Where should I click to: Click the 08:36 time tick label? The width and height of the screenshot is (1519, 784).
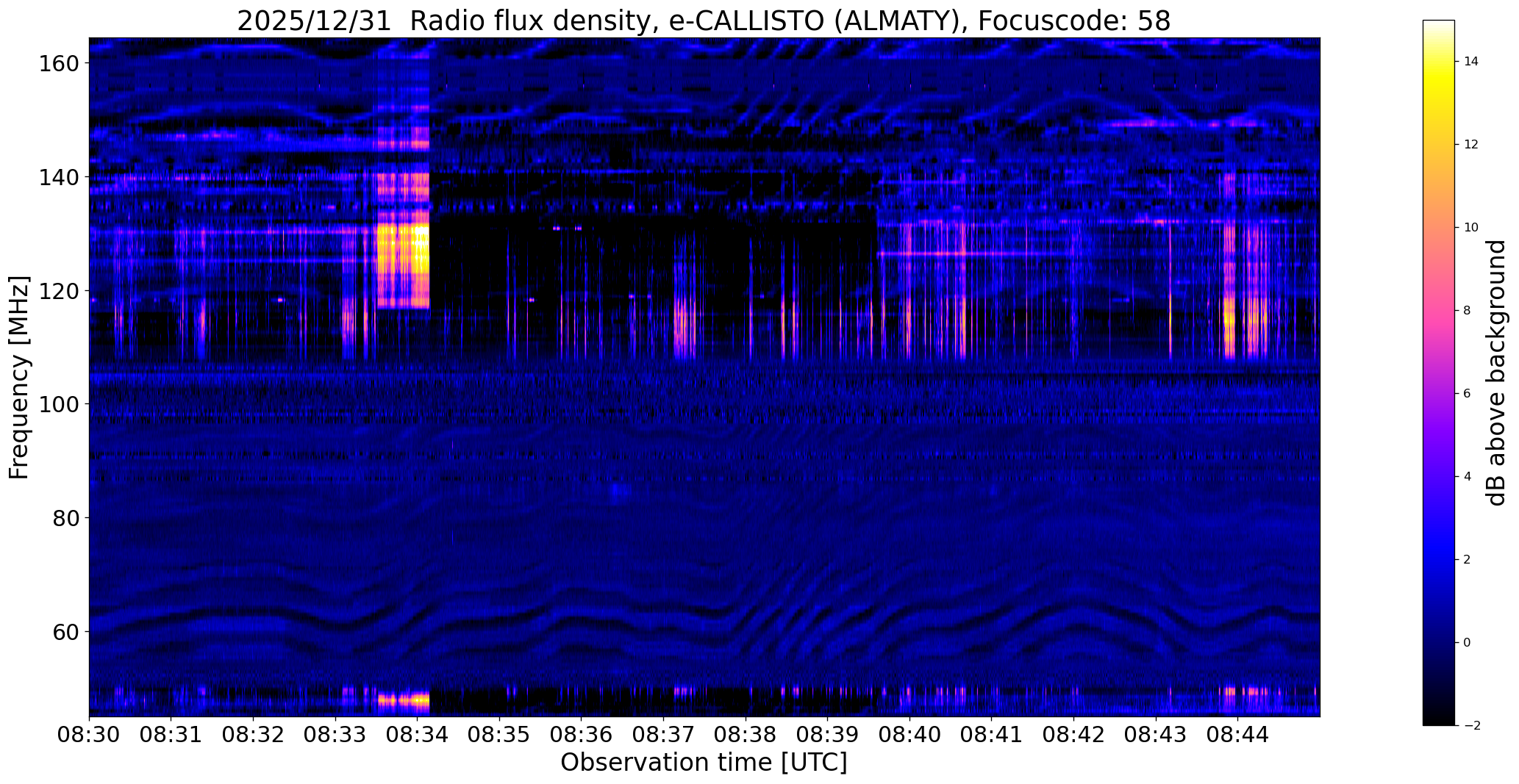[582, 735]
